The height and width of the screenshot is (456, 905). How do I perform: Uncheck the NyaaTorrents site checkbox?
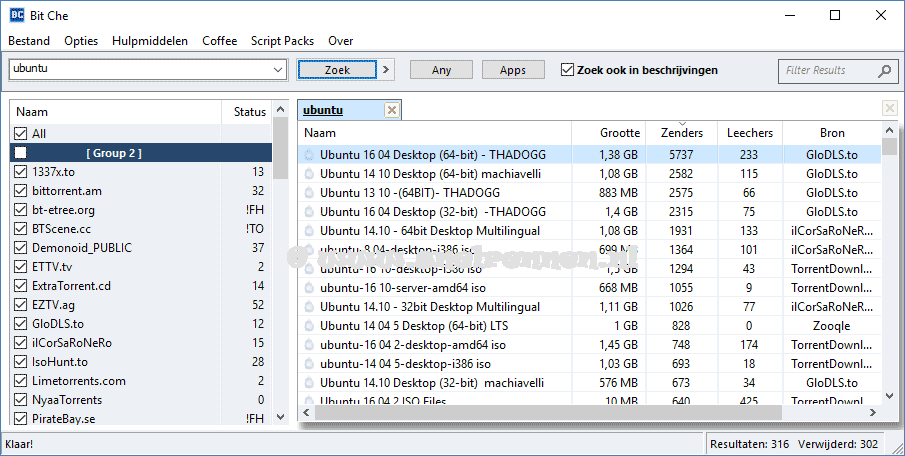pyautogui.click(x=21, y=400)
